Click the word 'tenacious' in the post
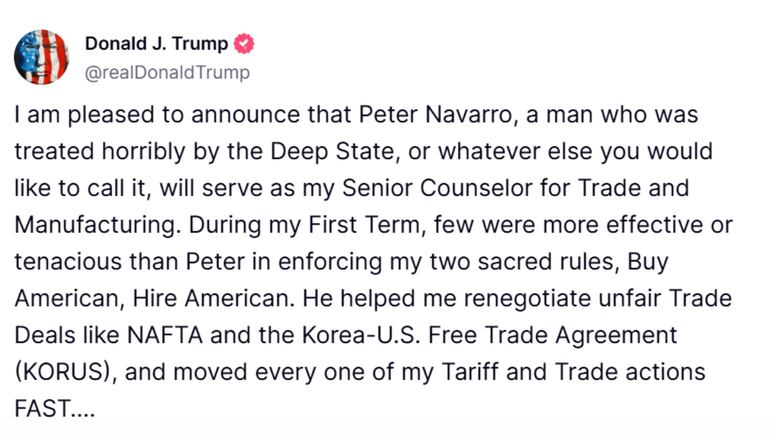The image size is (773, 438). click(x=68, y=261)
